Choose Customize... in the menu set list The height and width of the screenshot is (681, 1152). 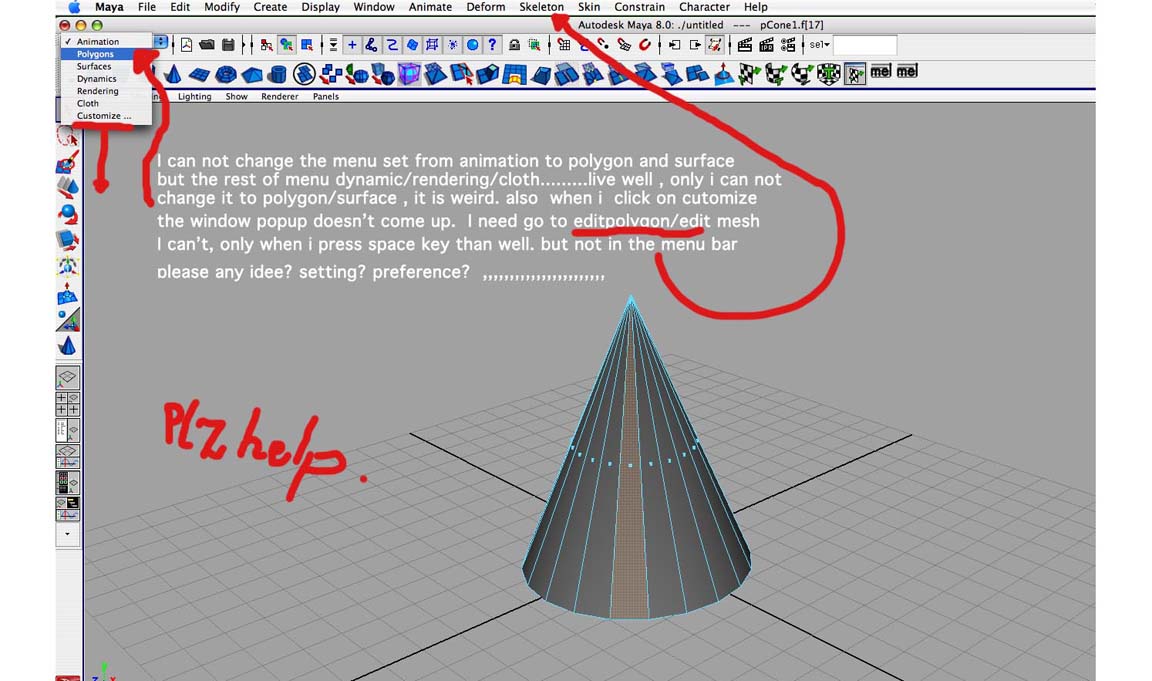coord(104,116)
